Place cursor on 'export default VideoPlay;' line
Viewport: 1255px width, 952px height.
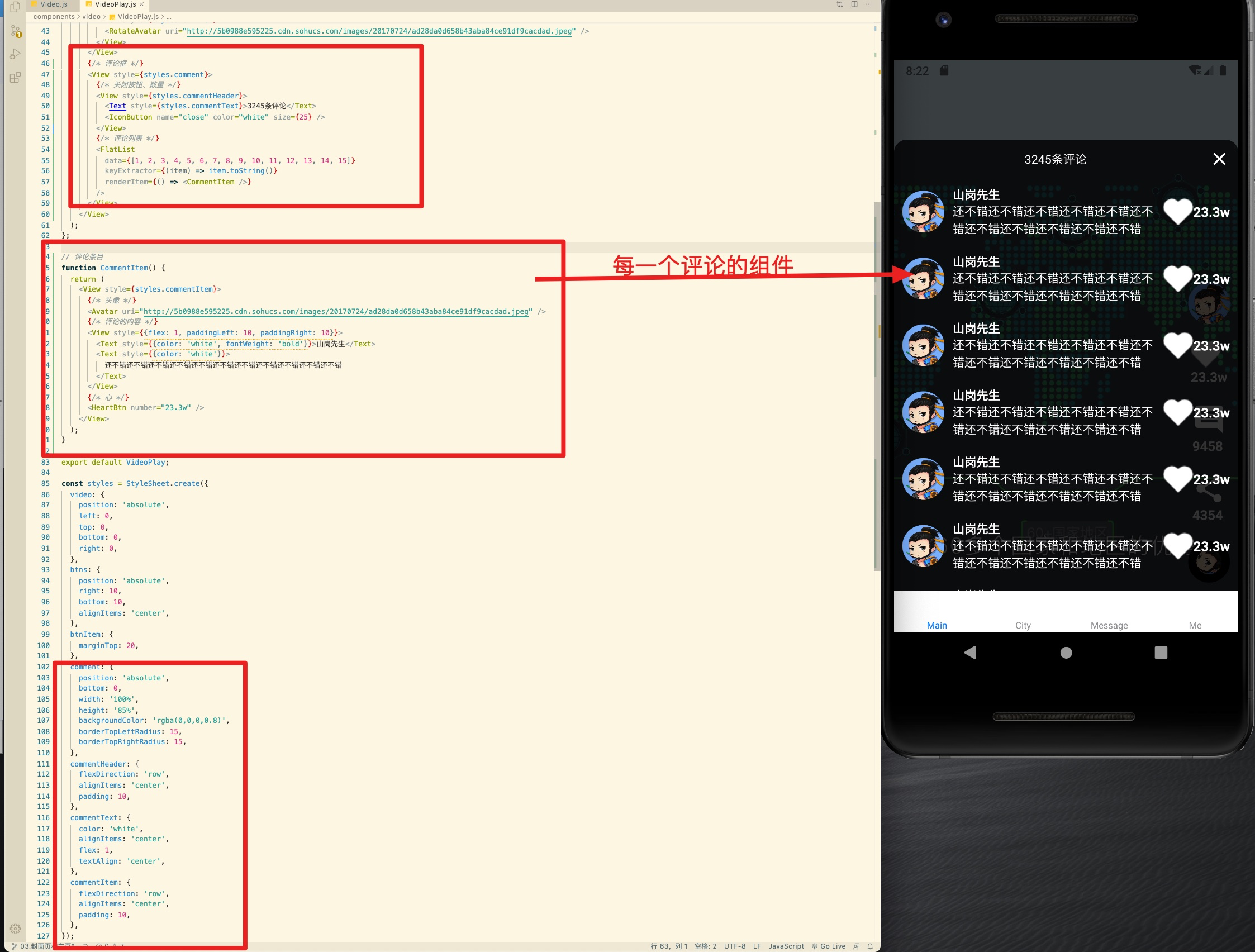click(115, 463)
